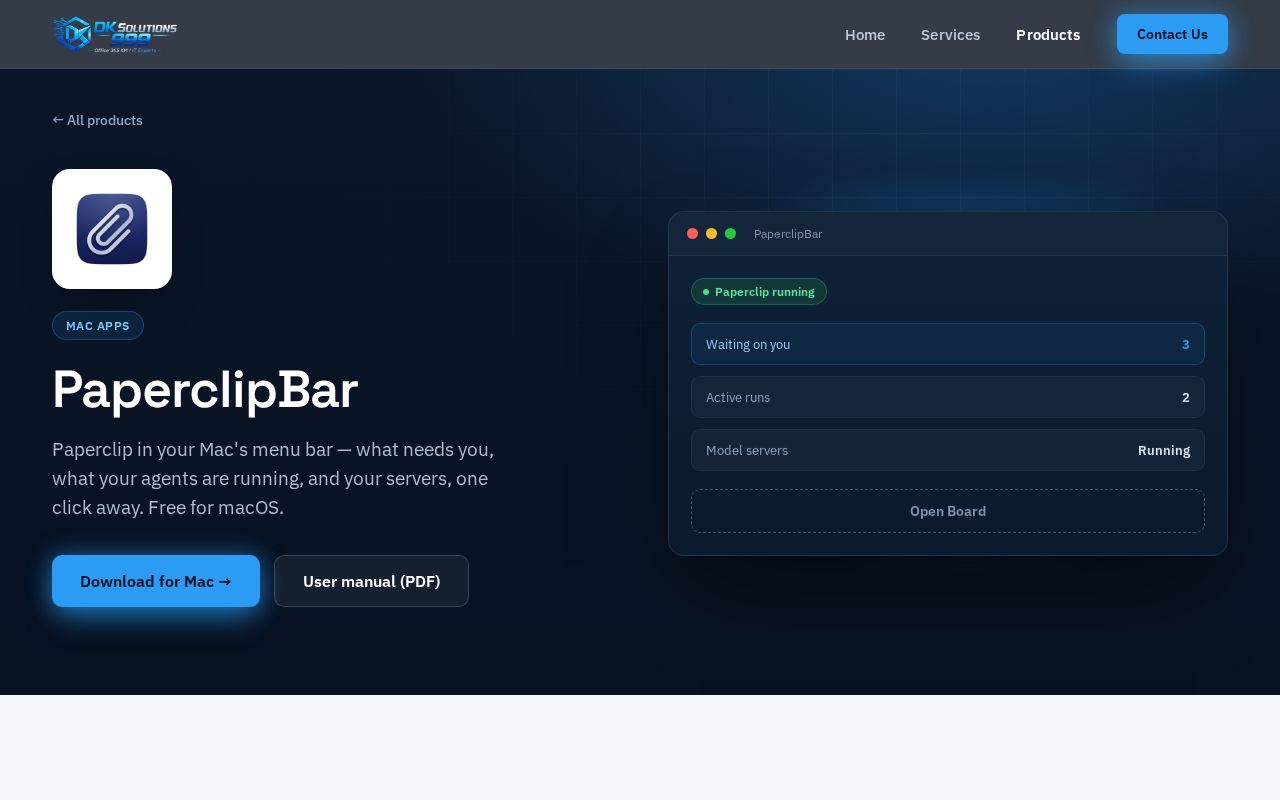Open the User manual (PDF)

(371, 581)
